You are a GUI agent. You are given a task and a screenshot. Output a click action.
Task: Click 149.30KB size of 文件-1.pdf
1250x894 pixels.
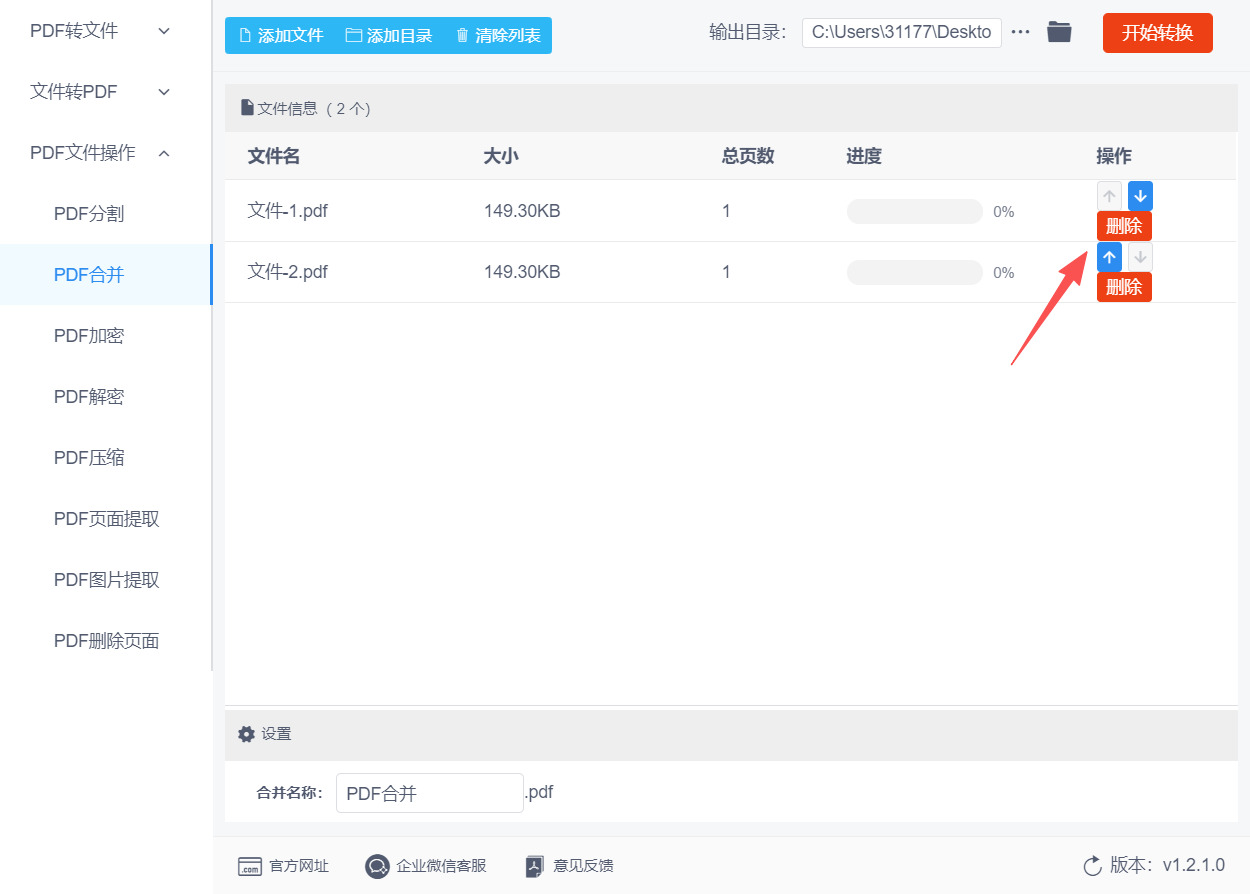522,211
